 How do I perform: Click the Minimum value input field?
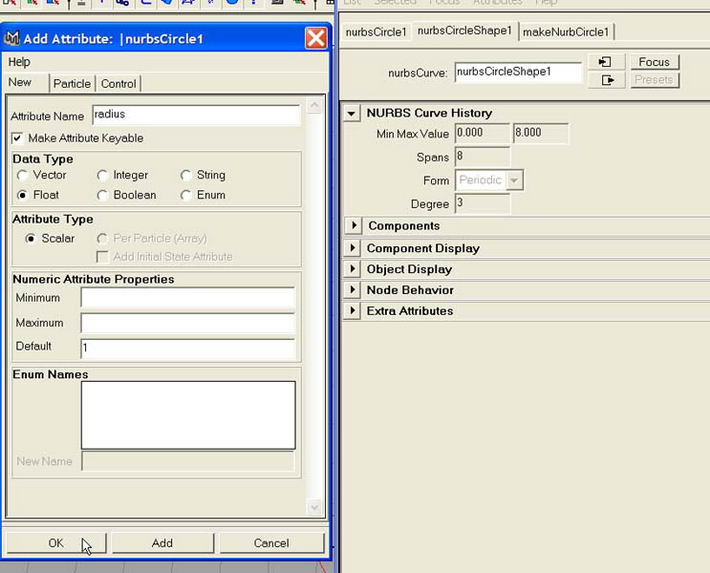pyautogui.click(x=188, y=298)
